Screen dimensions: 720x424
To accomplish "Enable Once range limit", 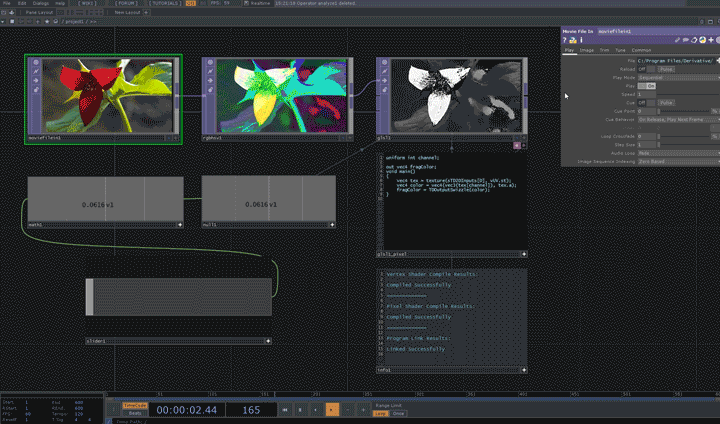I will coord(398,413).
